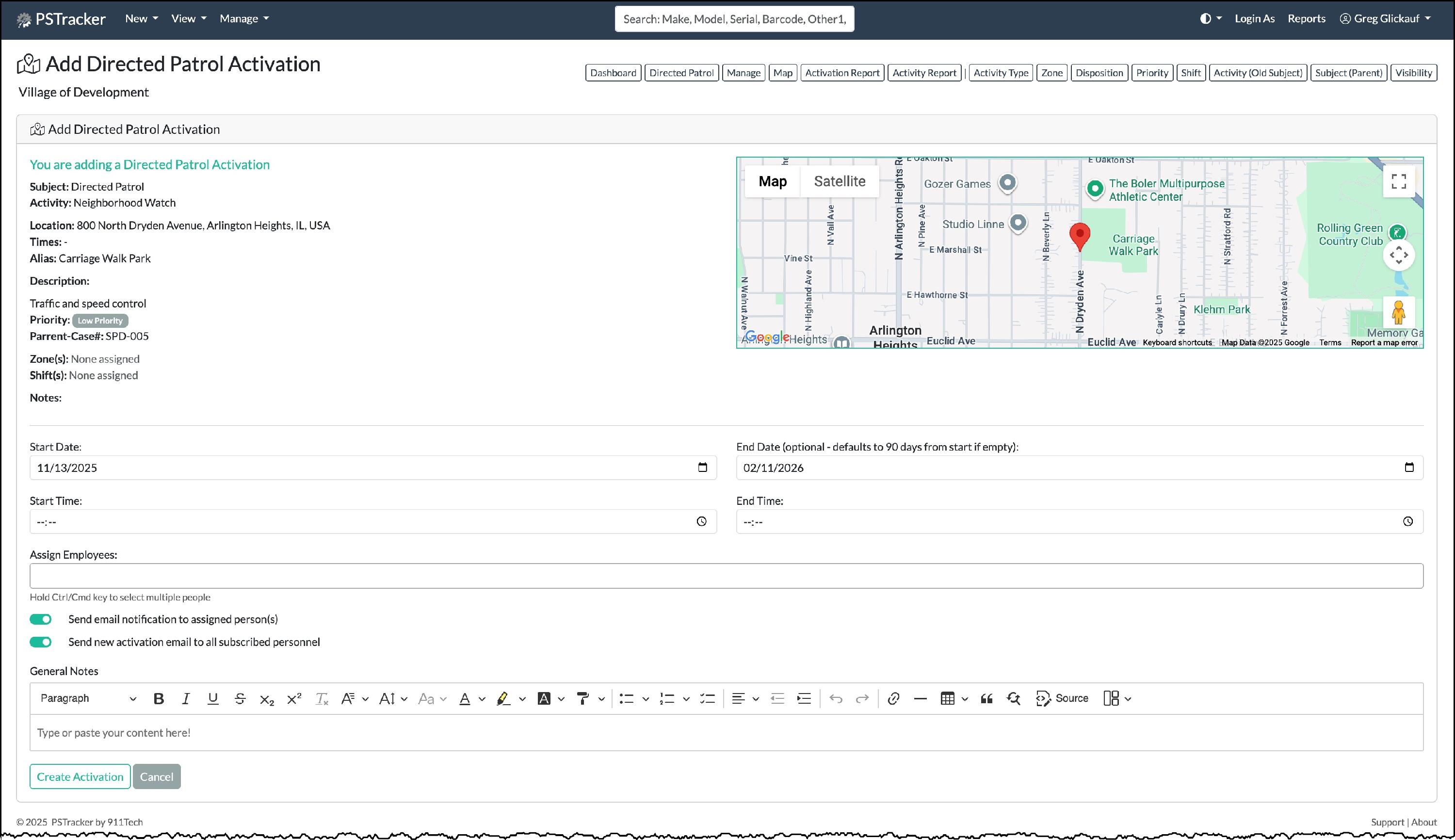The image size is (1455, 840).
Task: Click the Cancel button
Action: (156, 776)
